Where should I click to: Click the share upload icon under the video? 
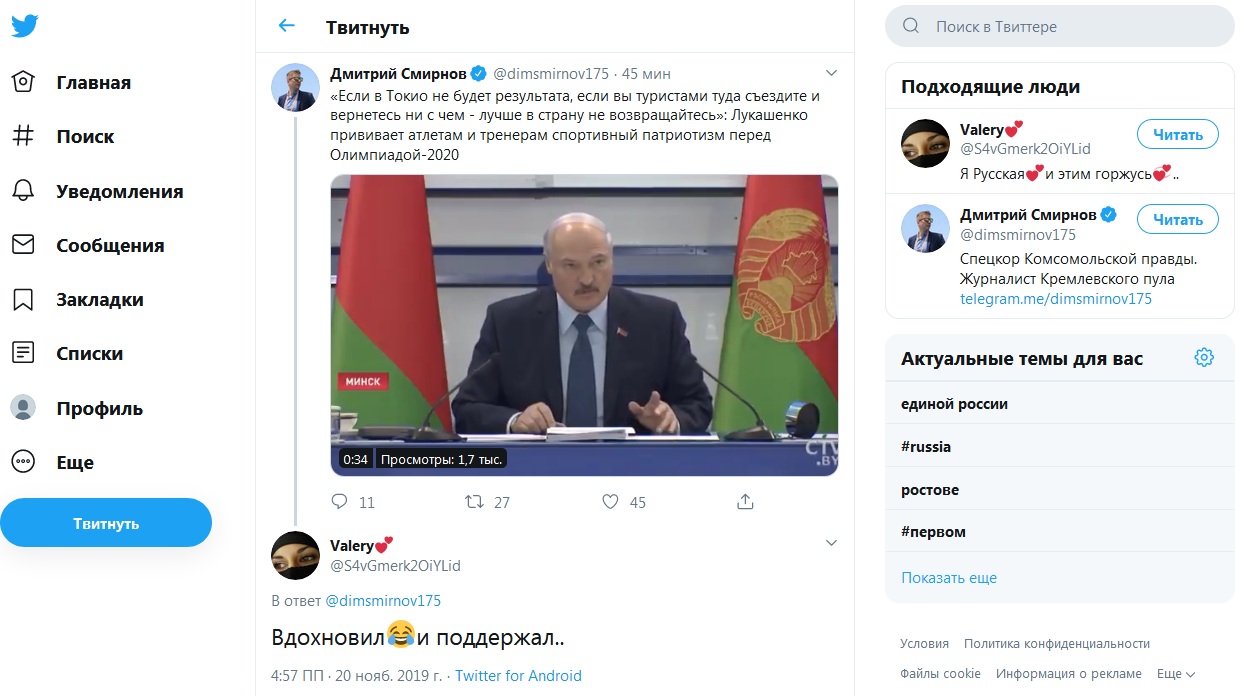click(745, 502)
